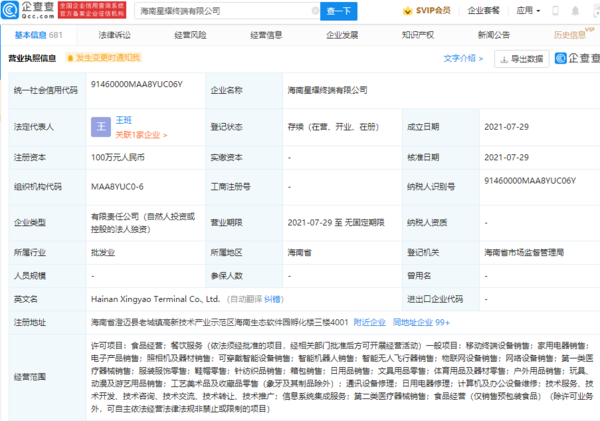Screen dimensions: 600x421
Task: Select status 存续（在营、开业、在册）
Action: 333,127
